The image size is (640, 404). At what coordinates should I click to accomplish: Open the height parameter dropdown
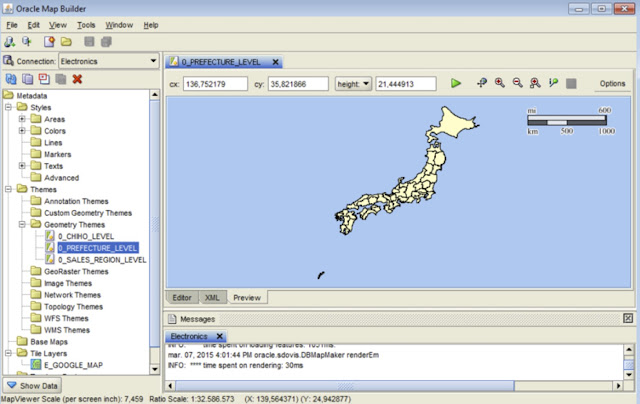(353, 84)
